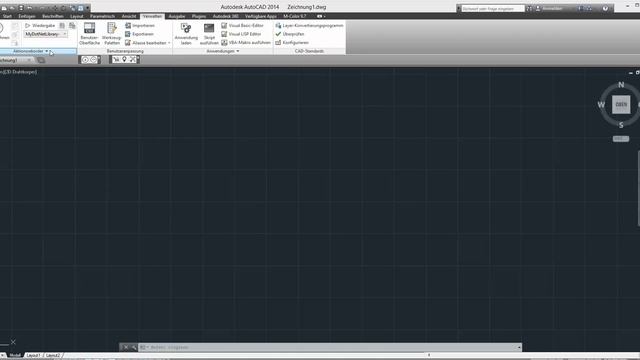Click Überprüfen in CAD-Standards
This screenshot has width=640, height=360.
[x=290, y=34]
